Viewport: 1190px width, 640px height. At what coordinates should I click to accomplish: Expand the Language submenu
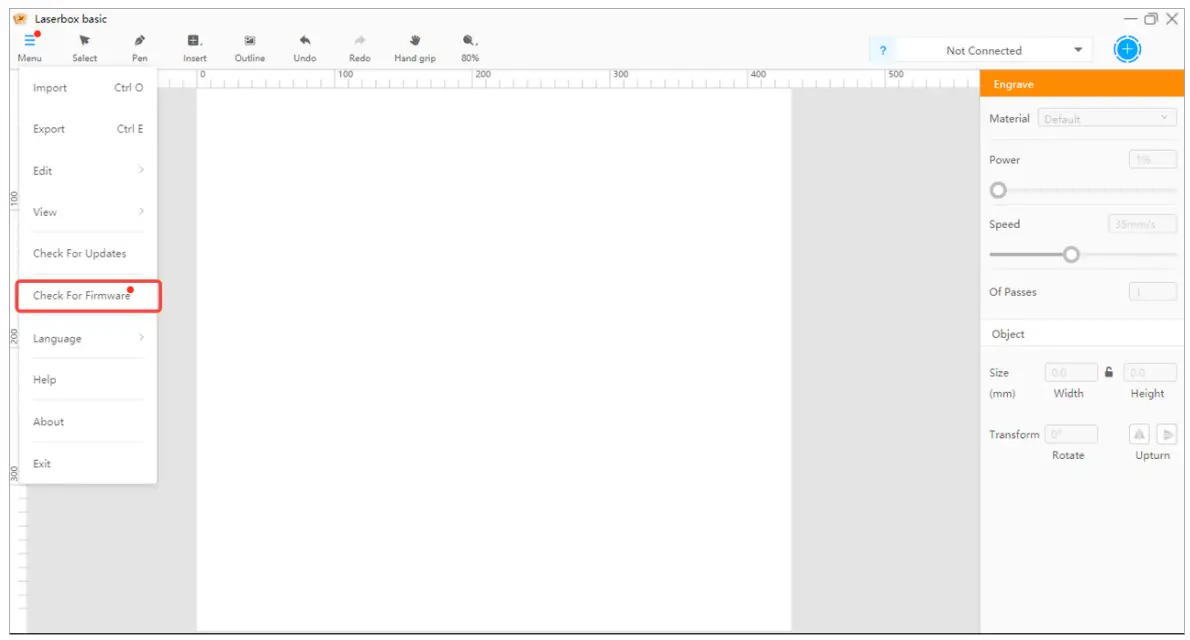(88, 339)
